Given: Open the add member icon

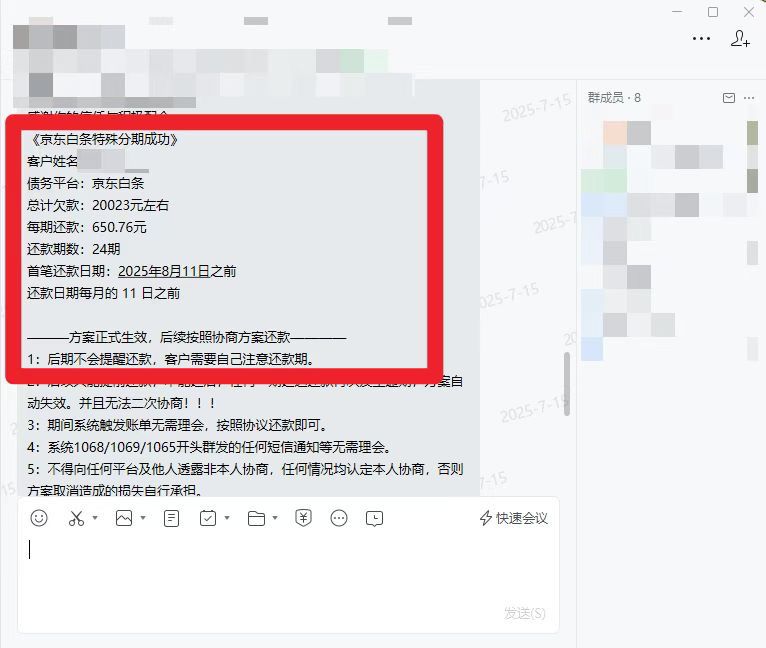Looking at the screenshot, I should (740, 39).
